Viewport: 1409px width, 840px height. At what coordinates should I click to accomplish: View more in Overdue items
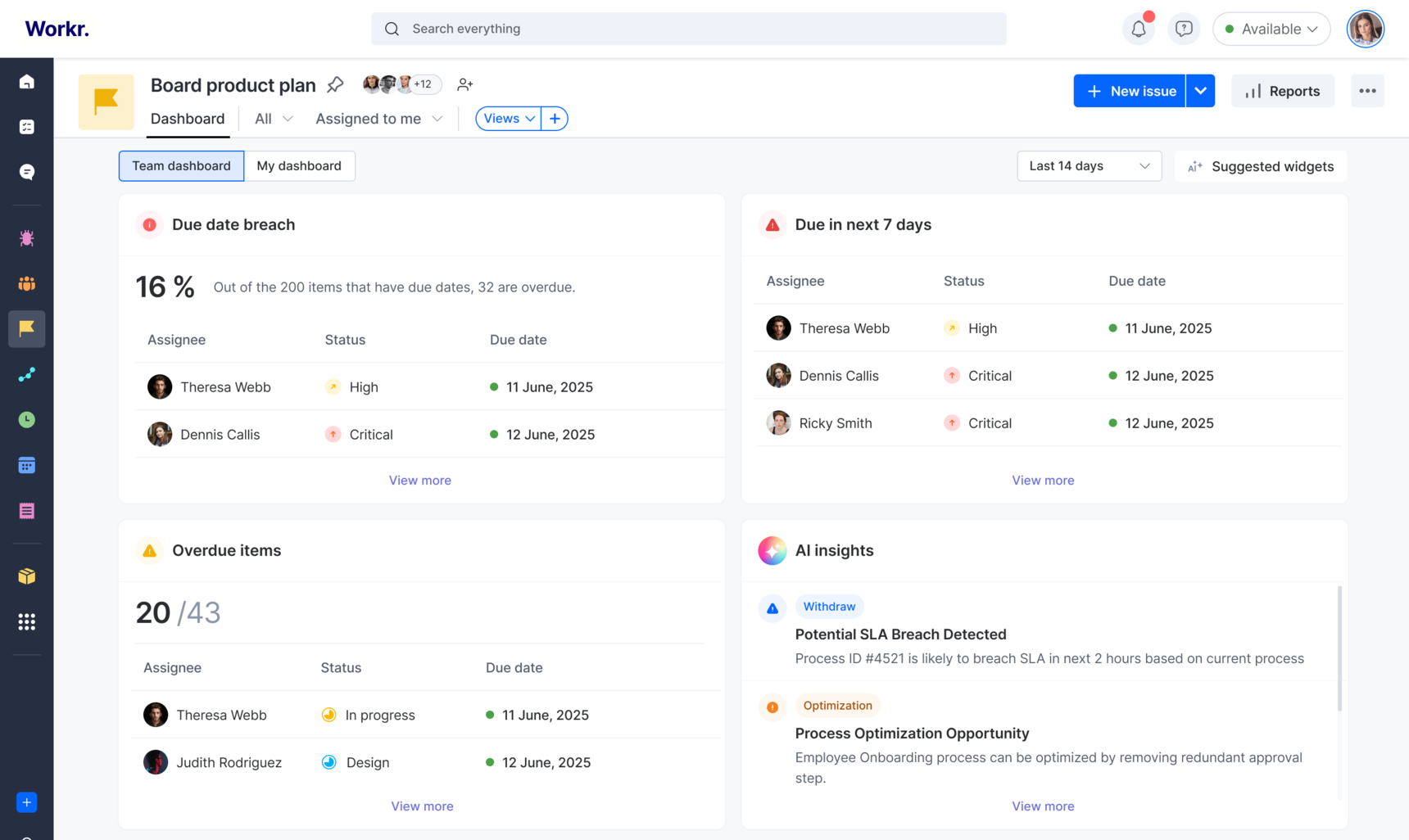(422, 806)
